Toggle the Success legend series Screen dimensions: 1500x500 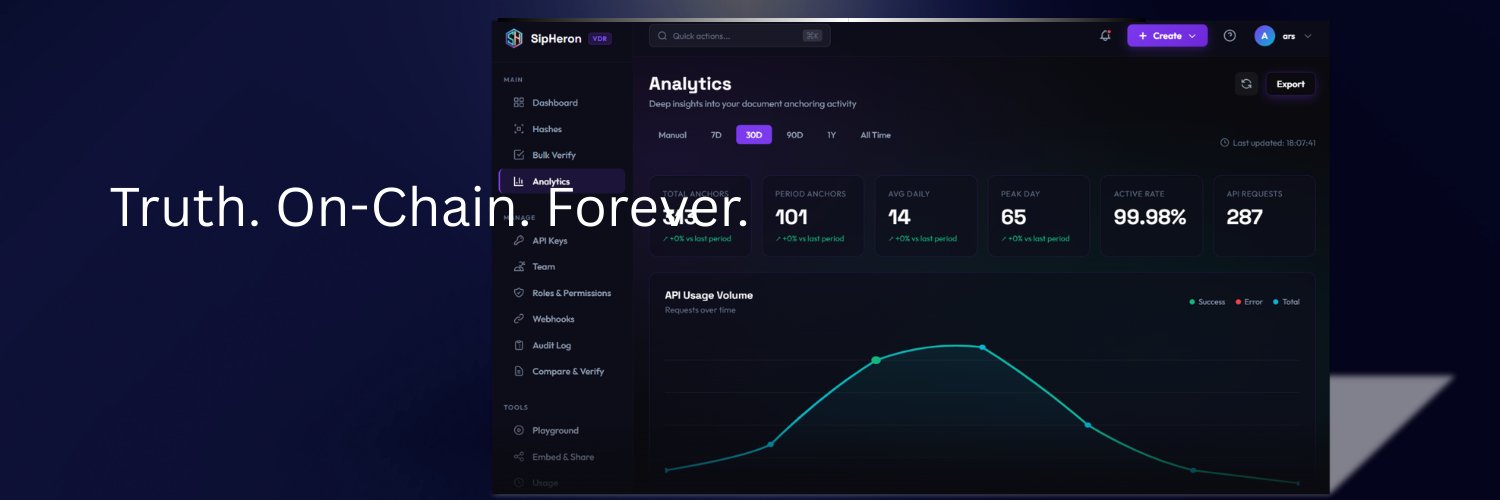[x=1207, y=302]
